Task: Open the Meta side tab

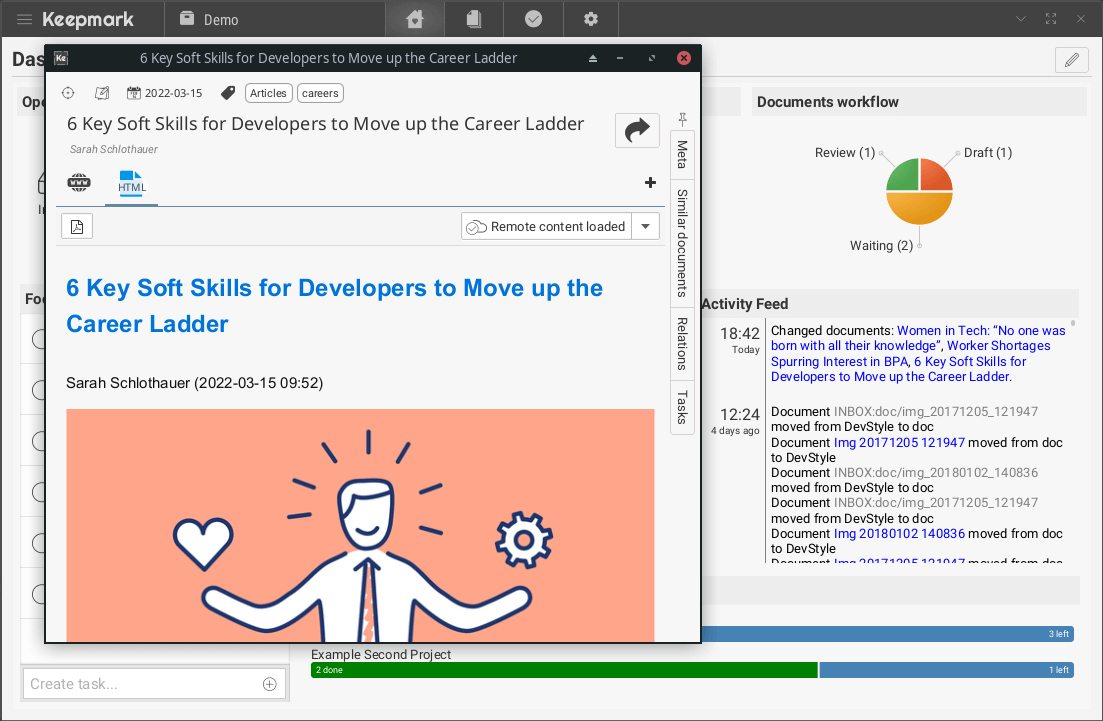Action: coord(682,154)
